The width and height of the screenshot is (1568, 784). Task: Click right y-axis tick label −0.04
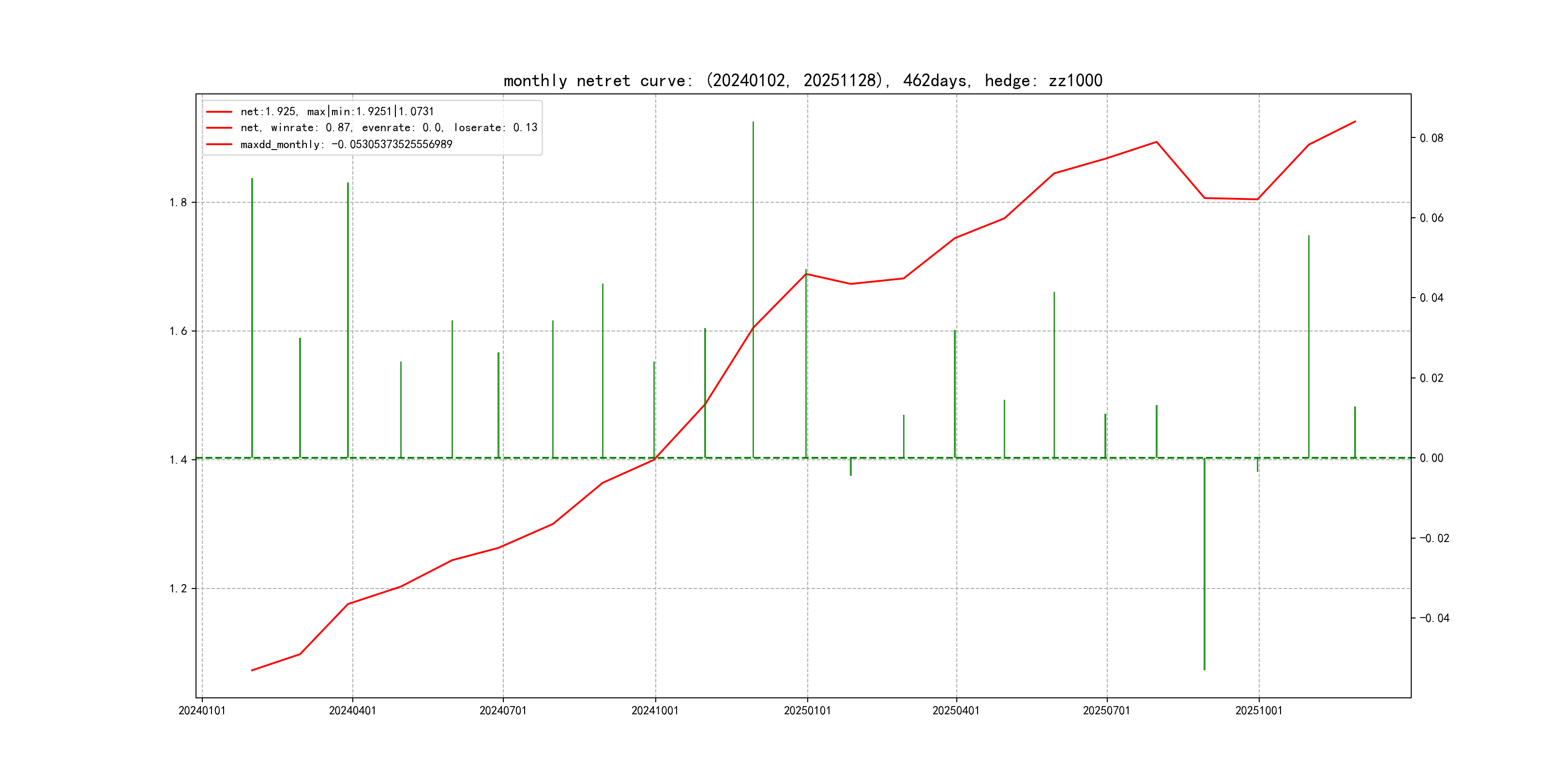pos(1434,618)
